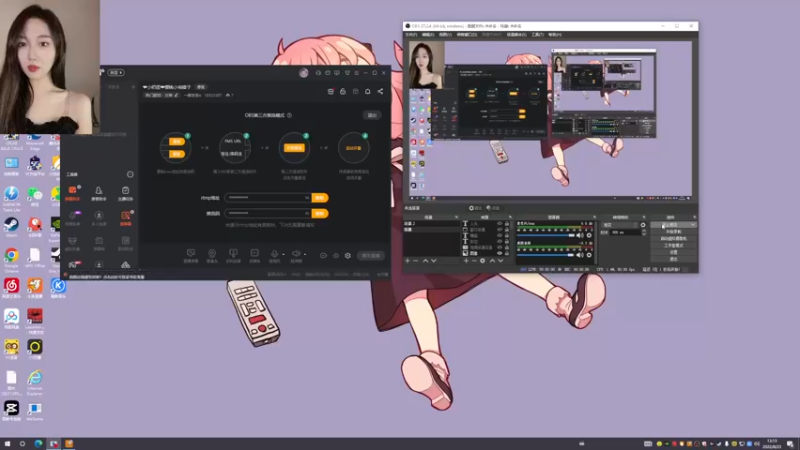The height and width of the screenshot is (450, 800).
Task: Open the Tools menu in OBS
Action: (x=537, y=35)
